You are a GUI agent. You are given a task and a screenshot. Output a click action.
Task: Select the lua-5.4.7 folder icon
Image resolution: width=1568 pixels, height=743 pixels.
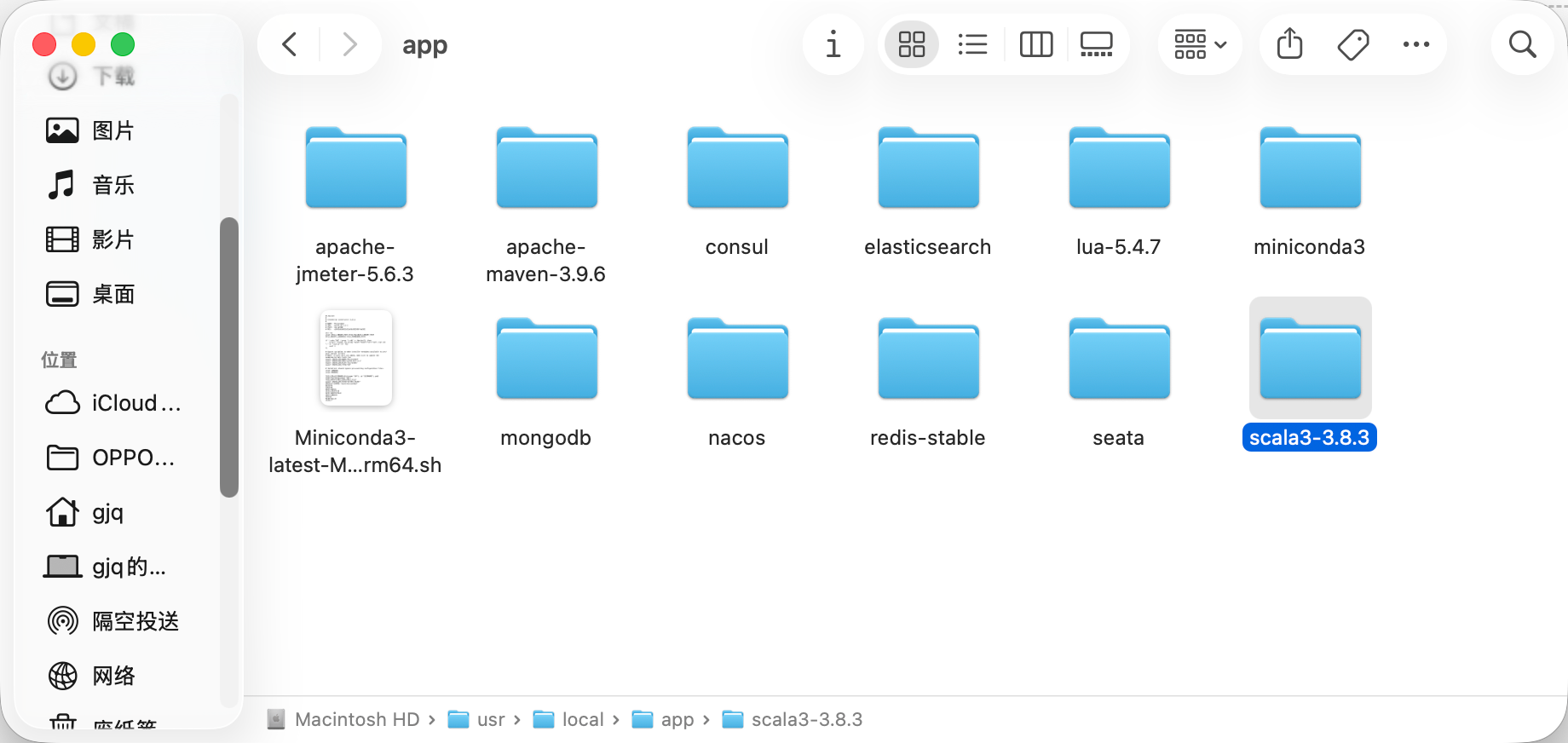pos(1120,167)
